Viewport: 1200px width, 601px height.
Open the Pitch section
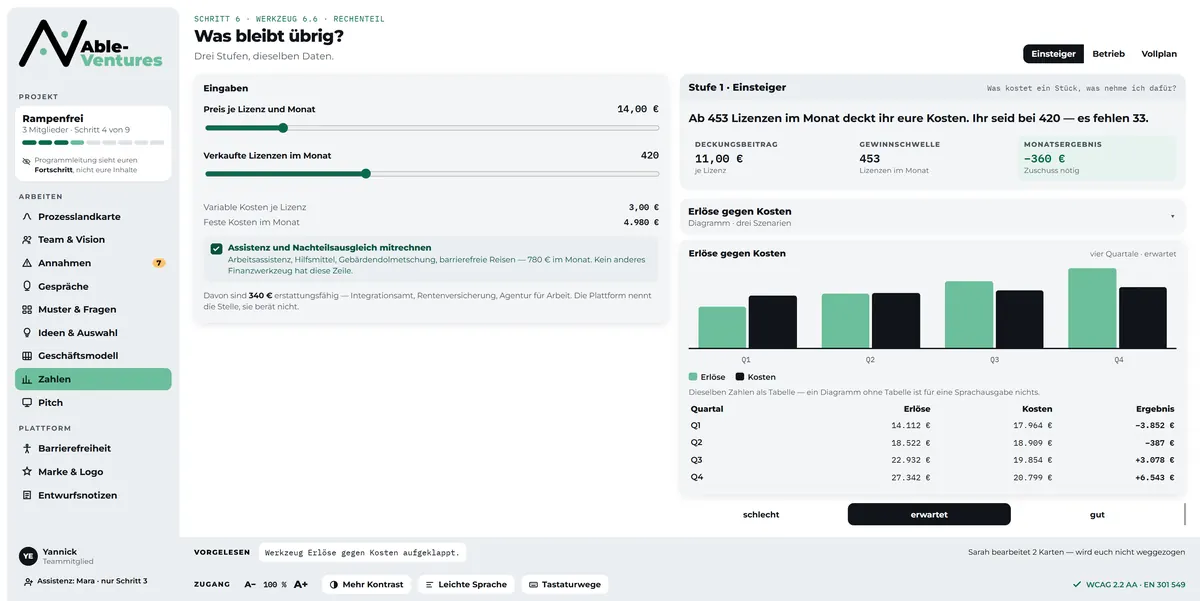click(x=93, y=402)
